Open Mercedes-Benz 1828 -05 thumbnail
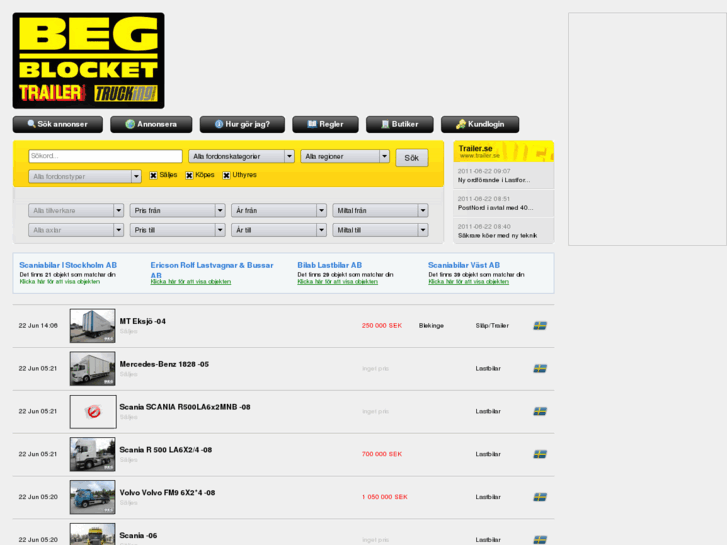 click(x=93, y=369)
